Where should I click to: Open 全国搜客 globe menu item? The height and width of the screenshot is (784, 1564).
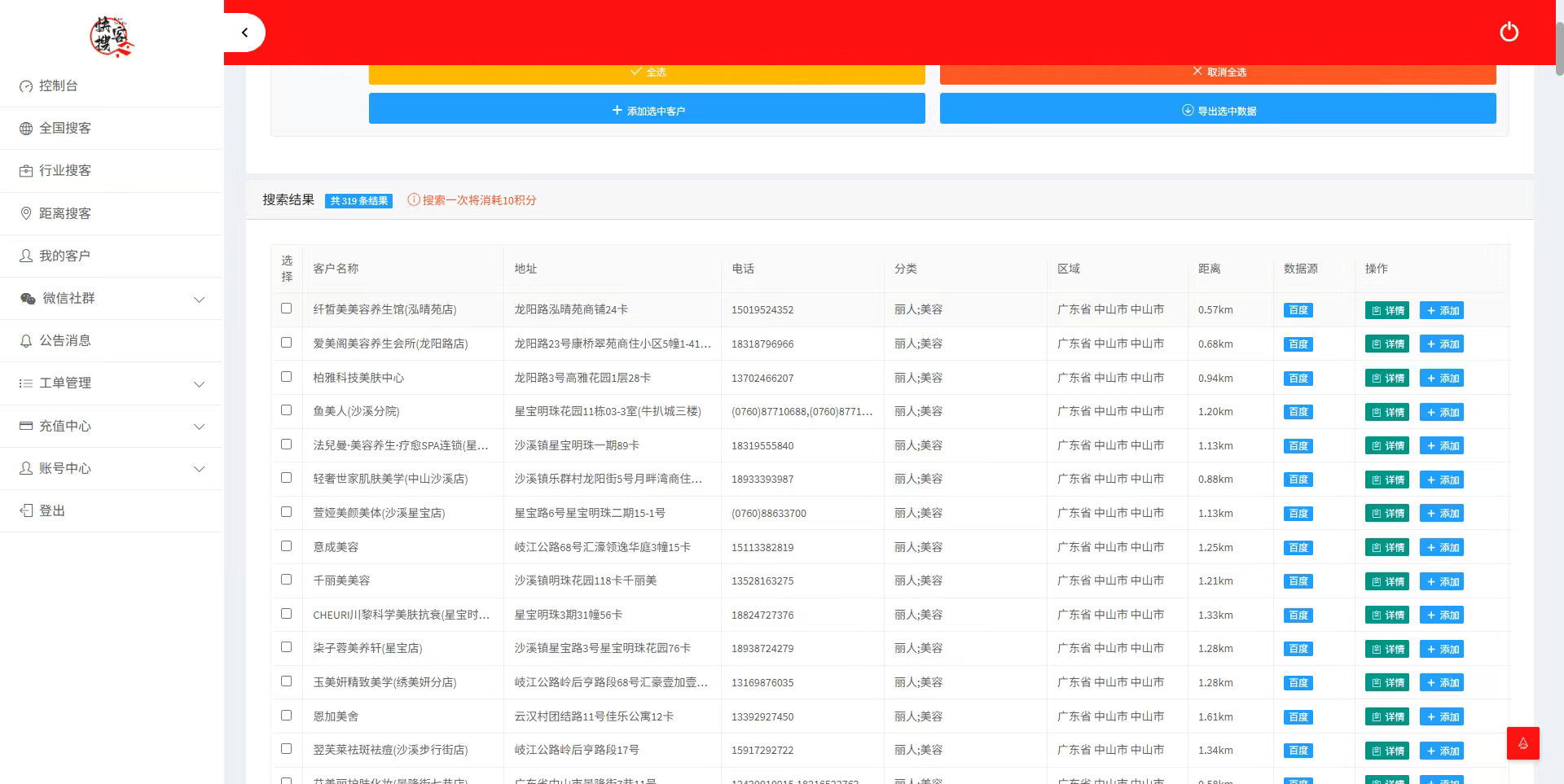point(65,128)
